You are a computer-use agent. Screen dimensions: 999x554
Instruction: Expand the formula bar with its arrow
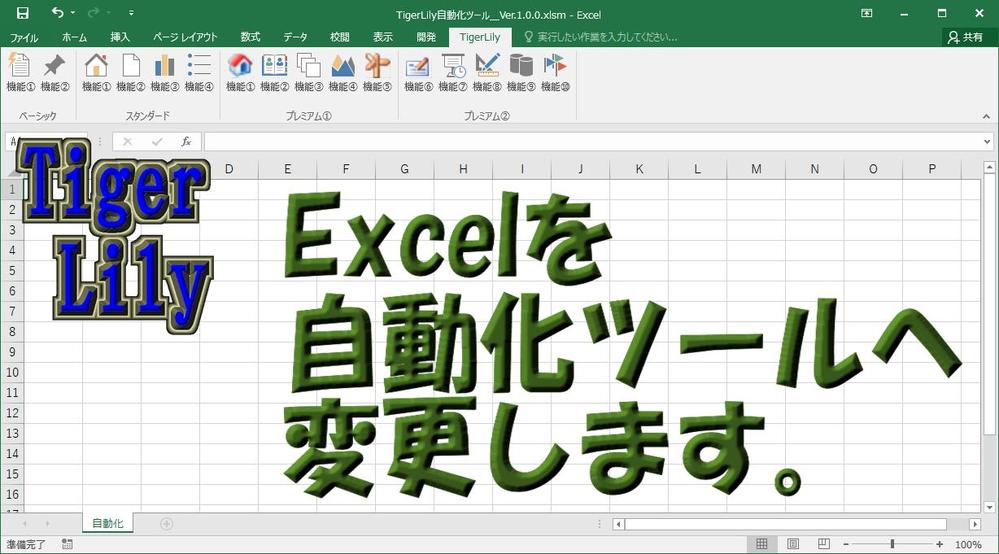987,141
